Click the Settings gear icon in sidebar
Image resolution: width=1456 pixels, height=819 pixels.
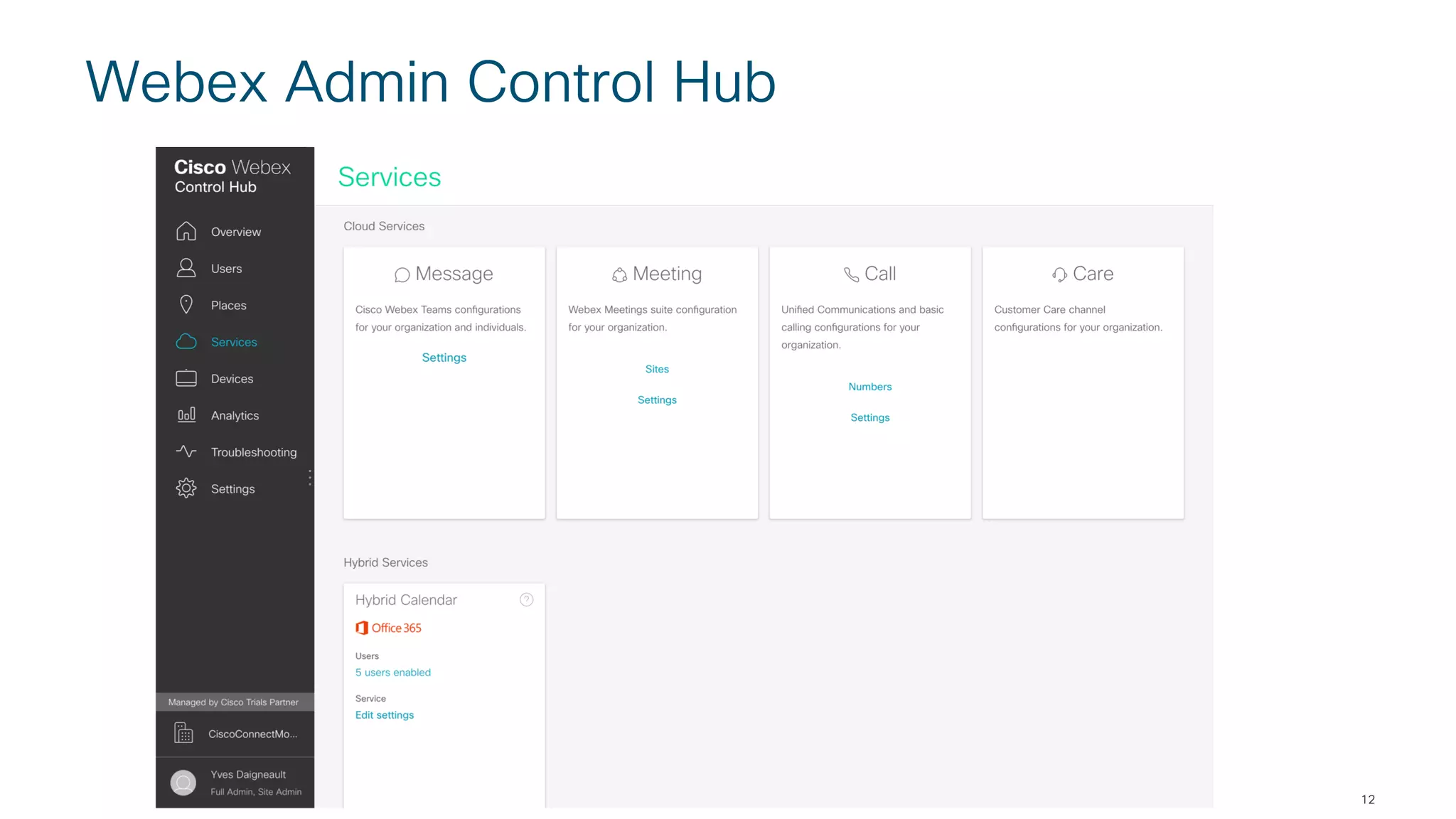click(186, 488)
